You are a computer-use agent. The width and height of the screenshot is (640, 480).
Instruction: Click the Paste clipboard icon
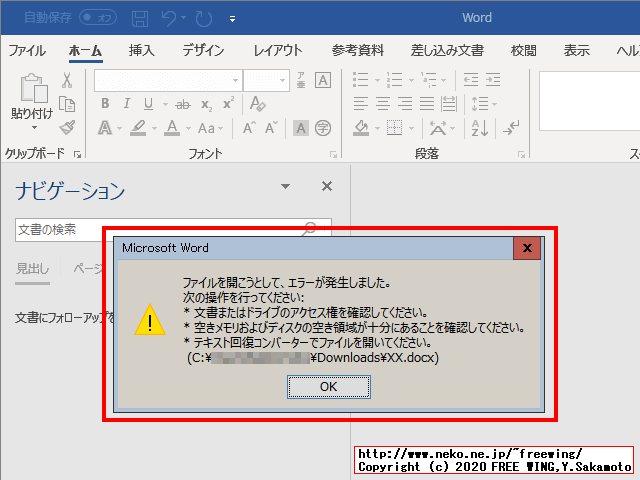[33, 88]
